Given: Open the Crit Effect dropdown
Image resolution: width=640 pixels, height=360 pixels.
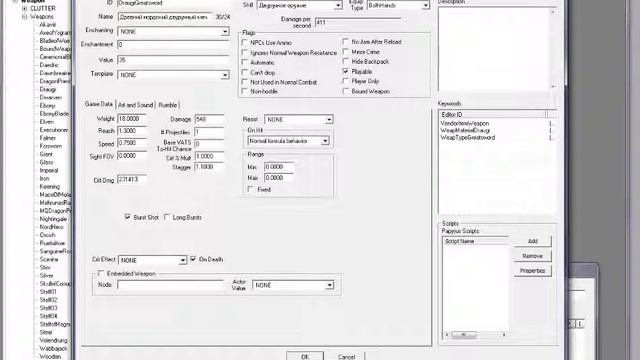Looking at the screenshot, I should tap(182, 260).
